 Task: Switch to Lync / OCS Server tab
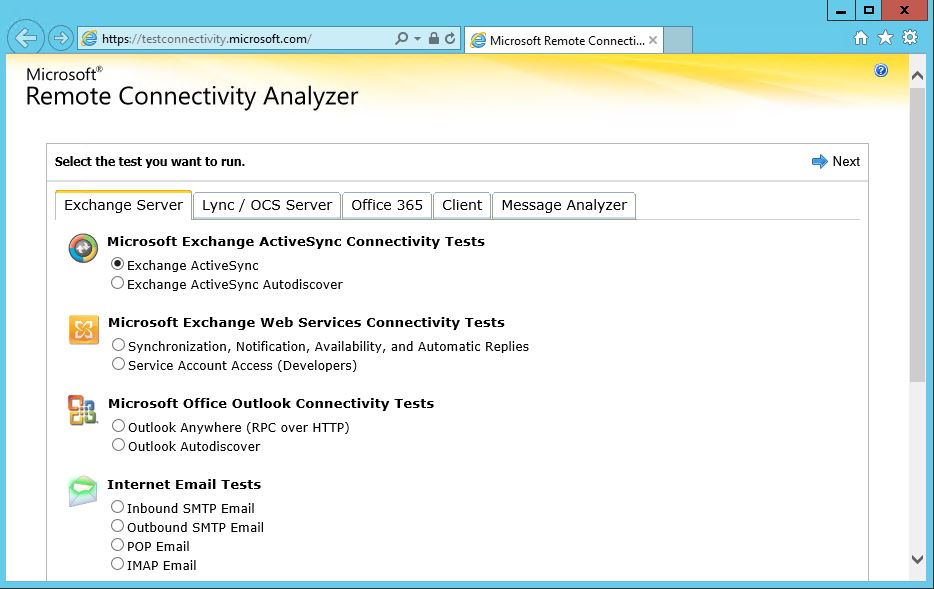click(267, 205)
